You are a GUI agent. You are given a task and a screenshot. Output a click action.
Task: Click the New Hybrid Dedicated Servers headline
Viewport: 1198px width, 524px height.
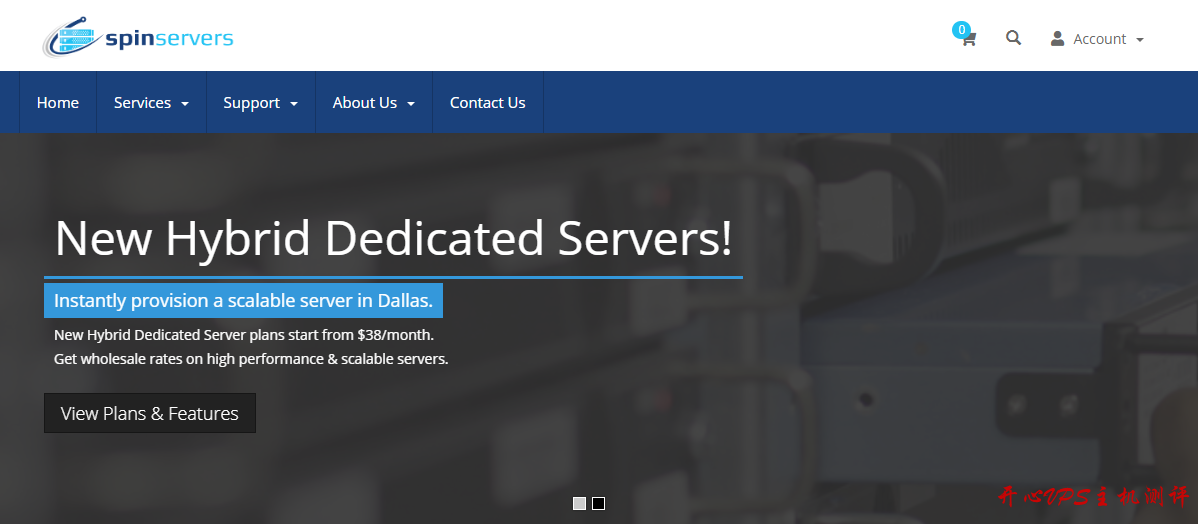[x=393, y=238]
